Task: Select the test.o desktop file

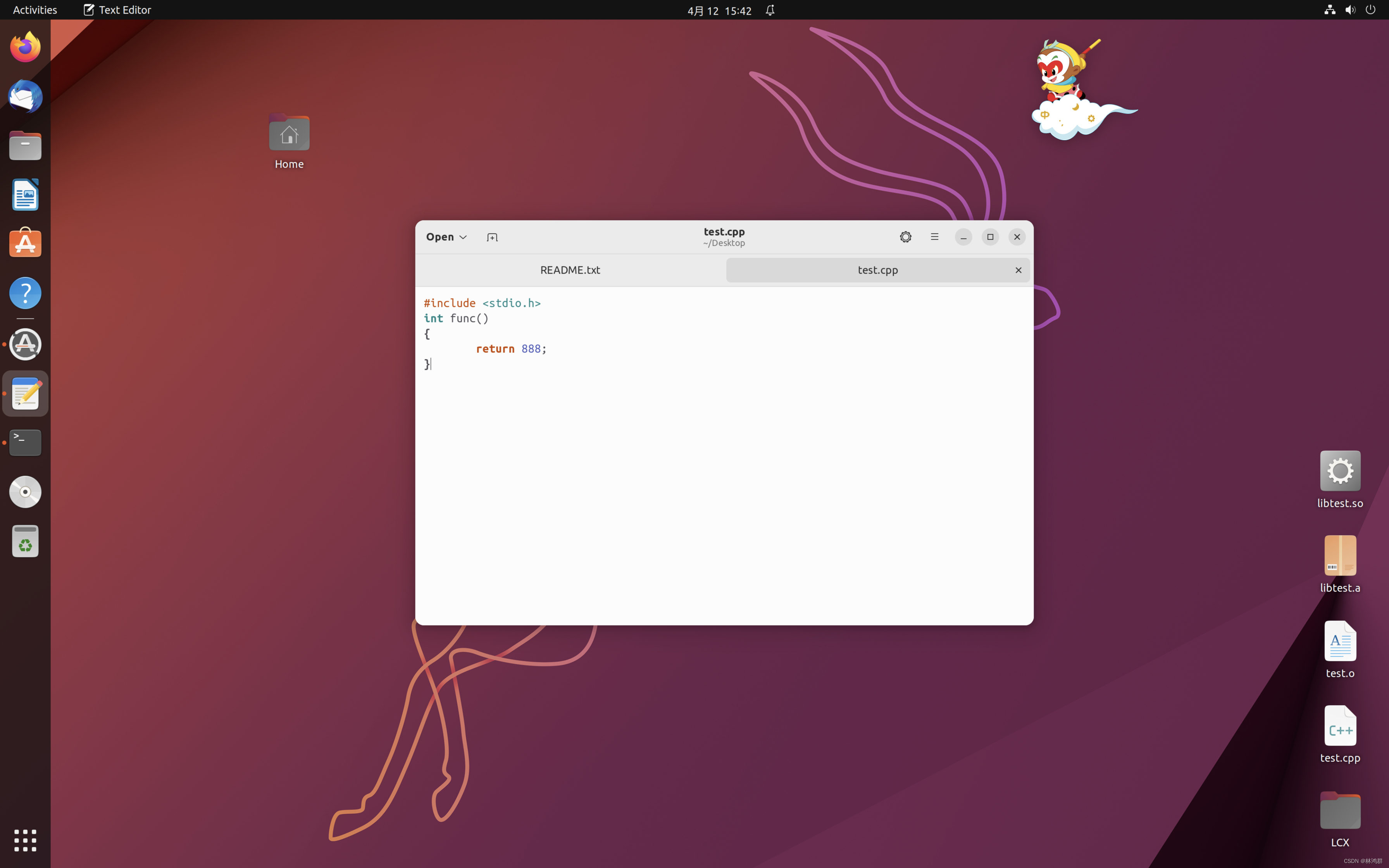Action: [x=1340, y=649]
